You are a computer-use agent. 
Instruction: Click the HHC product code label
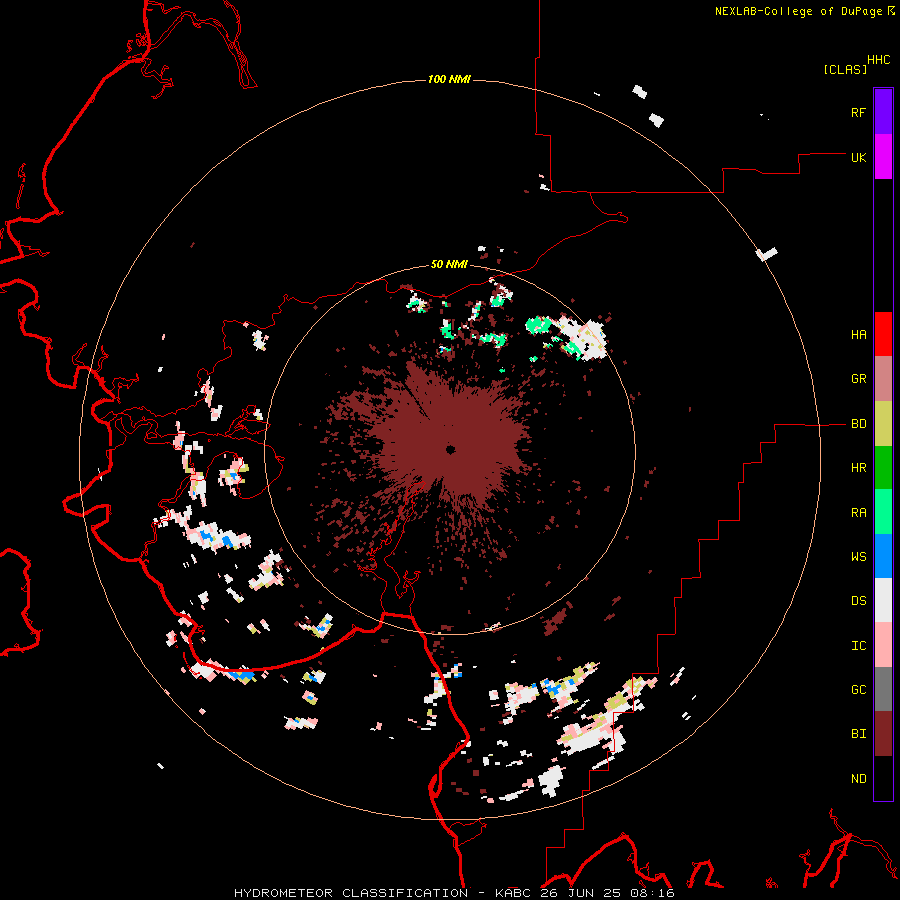(x=878, y=60)
